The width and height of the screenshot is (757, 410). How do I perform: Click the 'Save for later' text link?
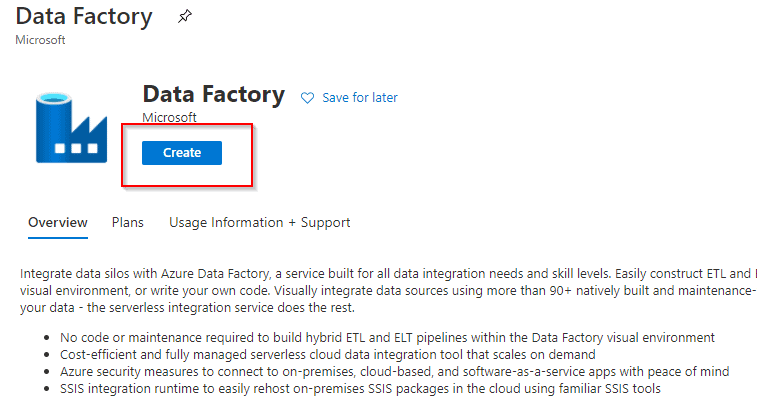click(360, 98)
